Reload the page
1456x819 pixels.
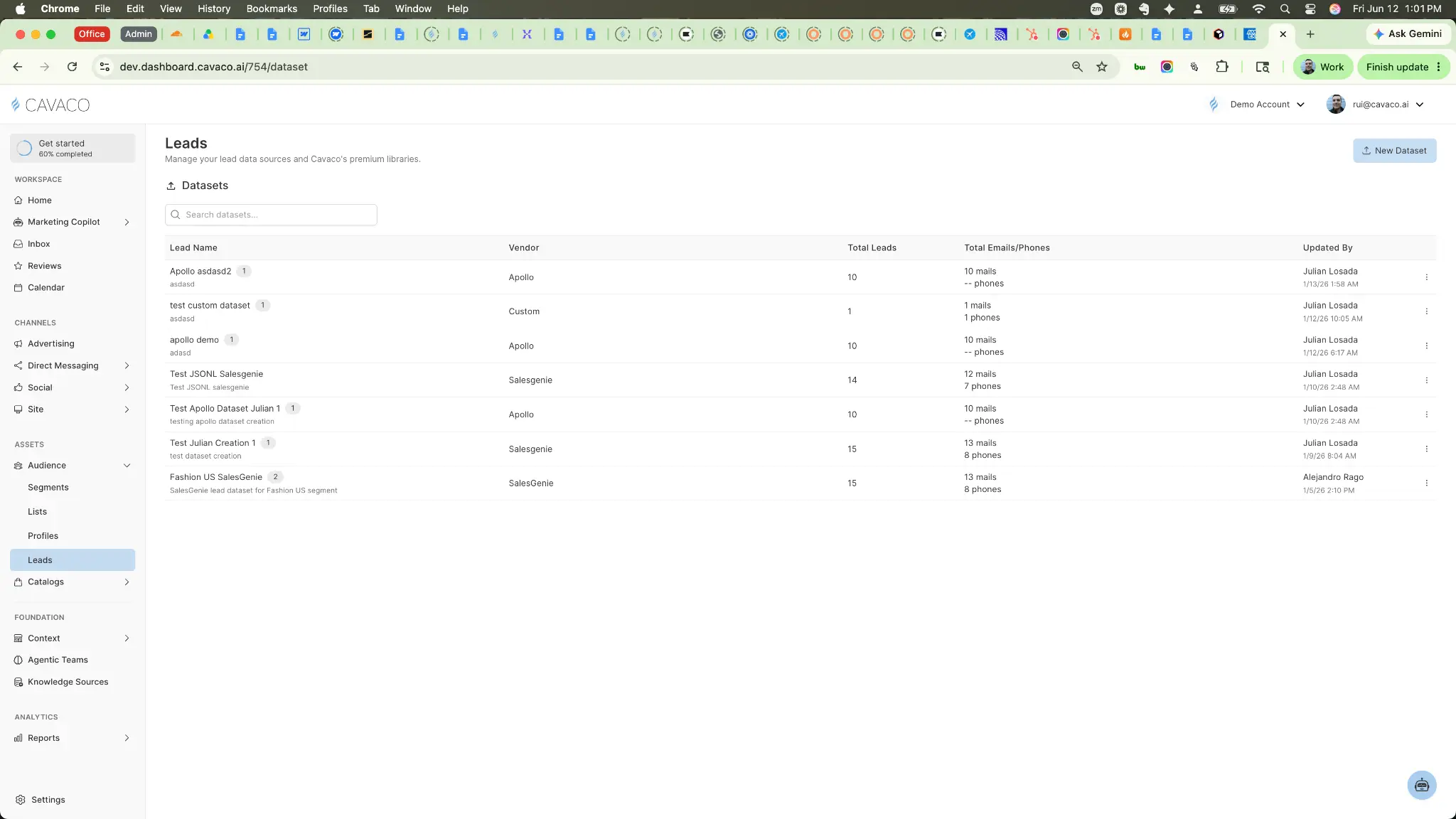click(72, 67)
